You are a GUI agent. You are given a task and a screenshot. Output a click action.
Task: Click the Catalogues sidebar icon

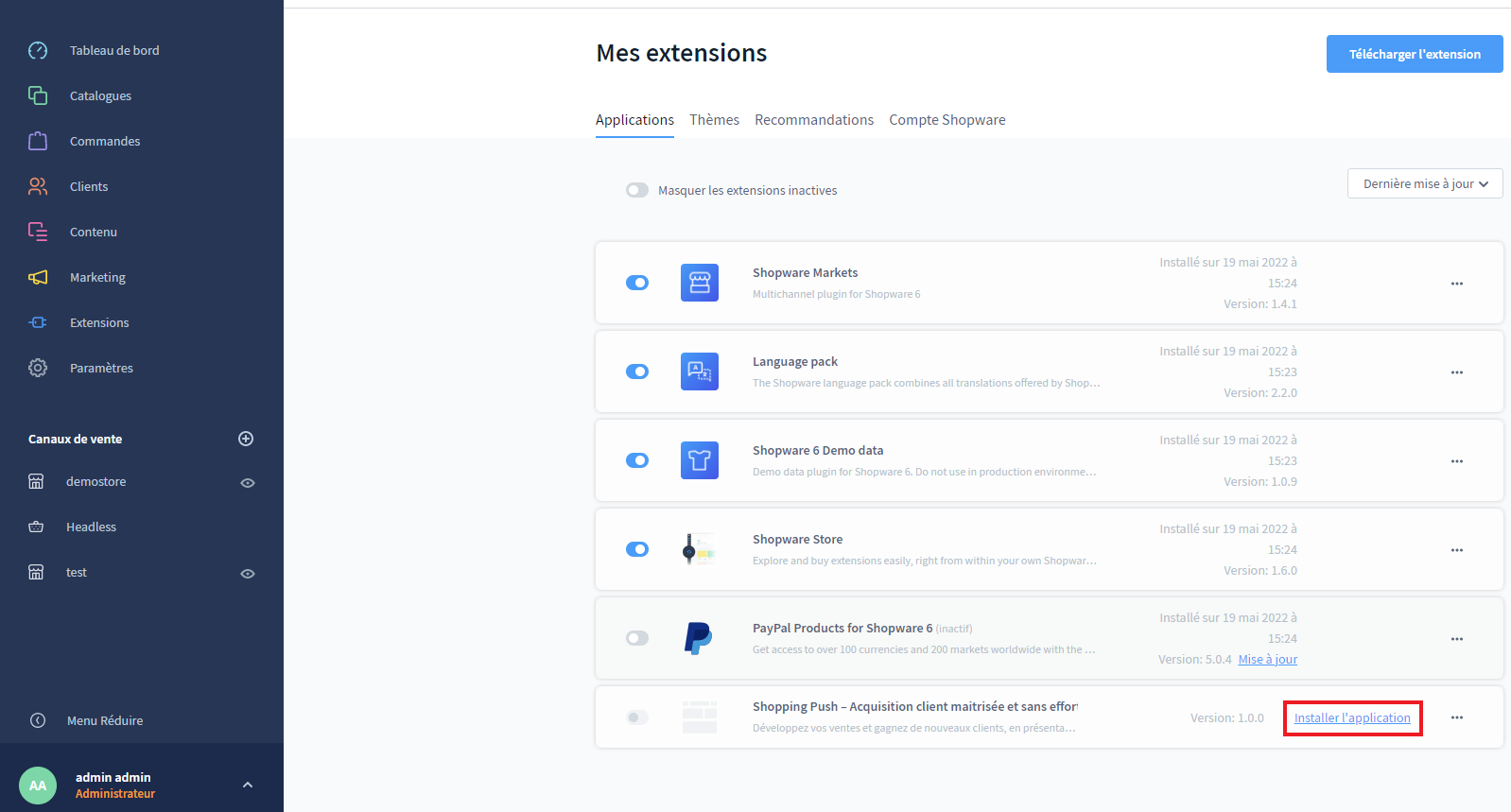pos(38,95)
